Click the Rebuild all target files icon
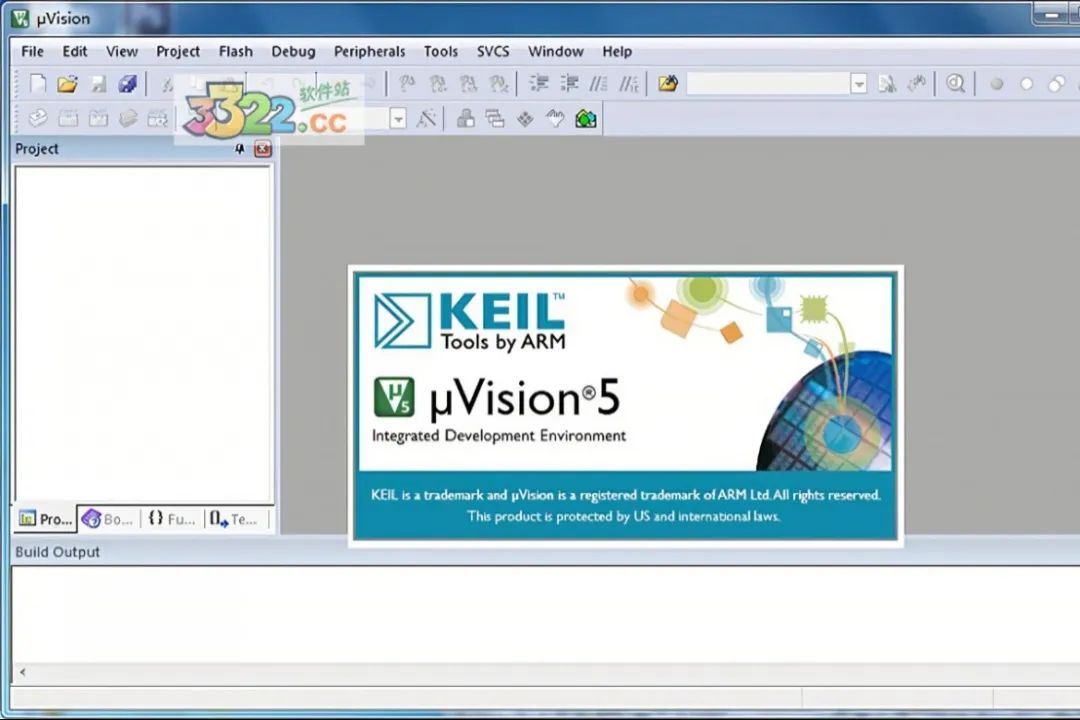Screen dimensions: 1080x720 pyautogui.click(x=98, y=119)
